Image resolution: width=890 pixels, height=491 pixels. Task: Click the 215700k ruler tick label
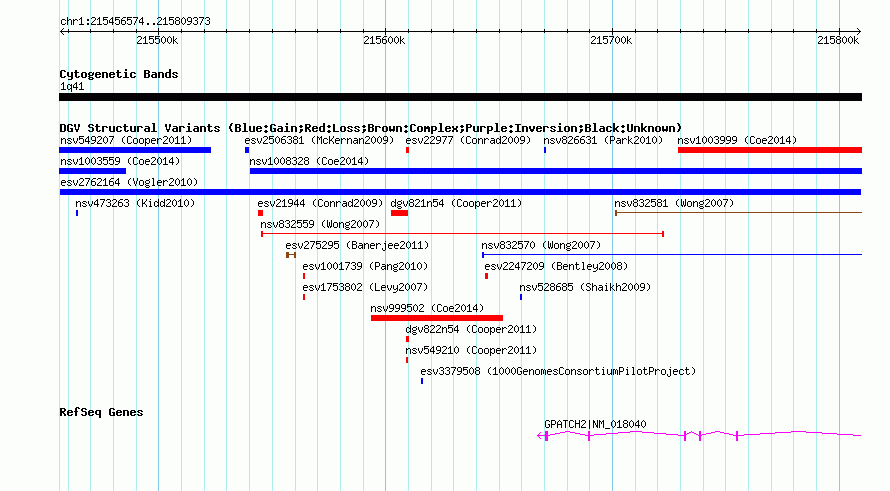[611, 40]
